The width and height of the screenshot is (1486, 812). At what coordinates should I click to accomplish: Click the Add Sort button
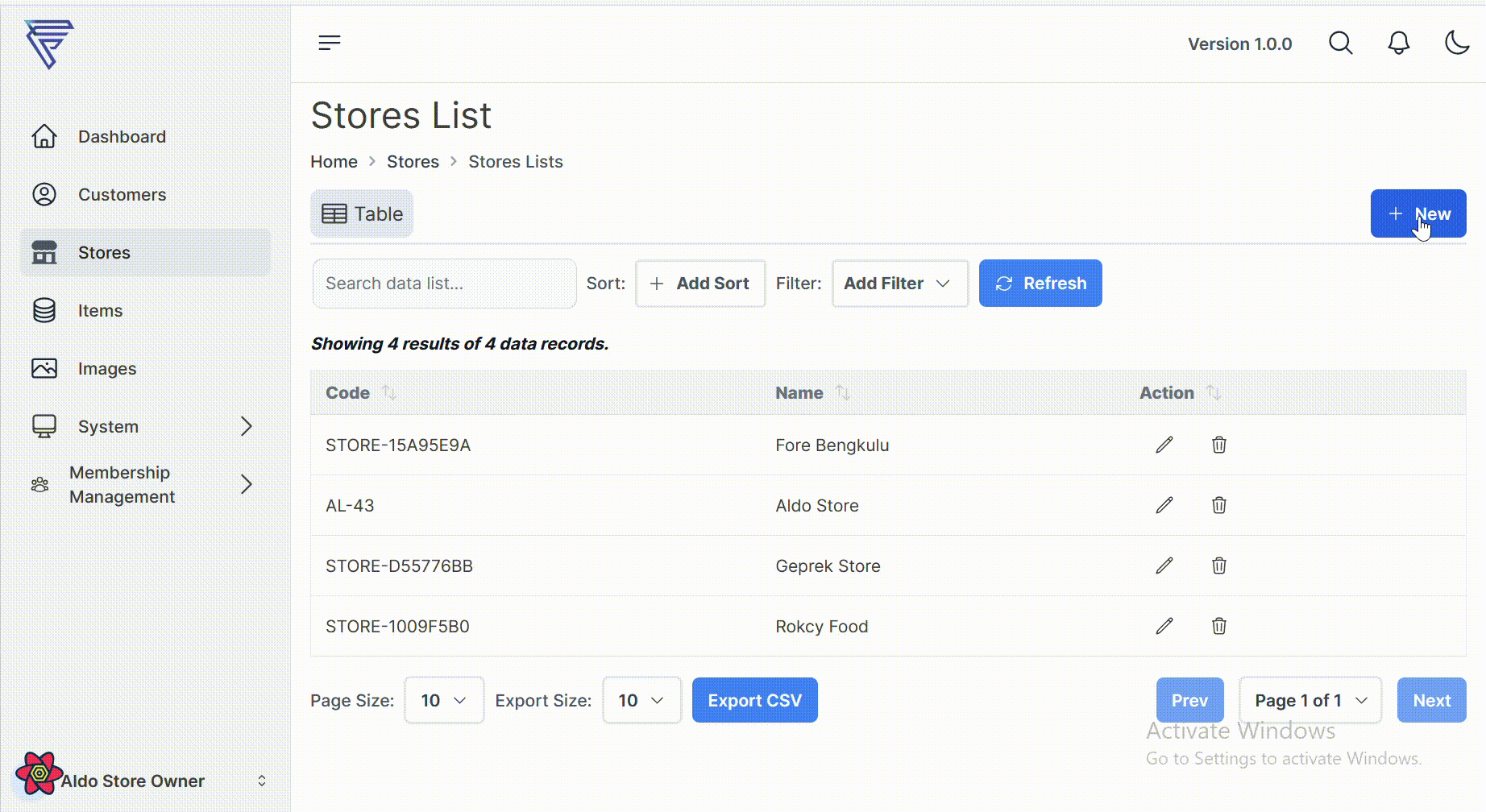point(700,284)
